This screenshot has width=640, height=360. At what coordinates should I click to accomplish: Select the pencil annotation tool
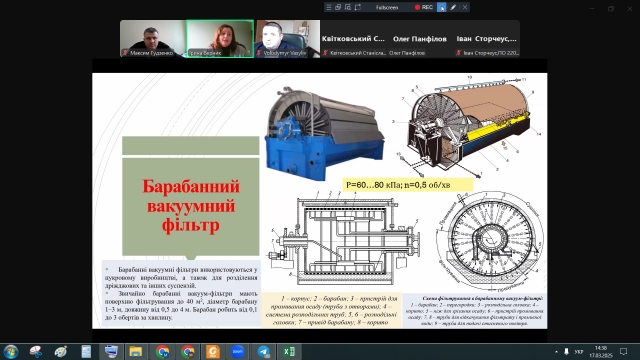click(453, 7)
